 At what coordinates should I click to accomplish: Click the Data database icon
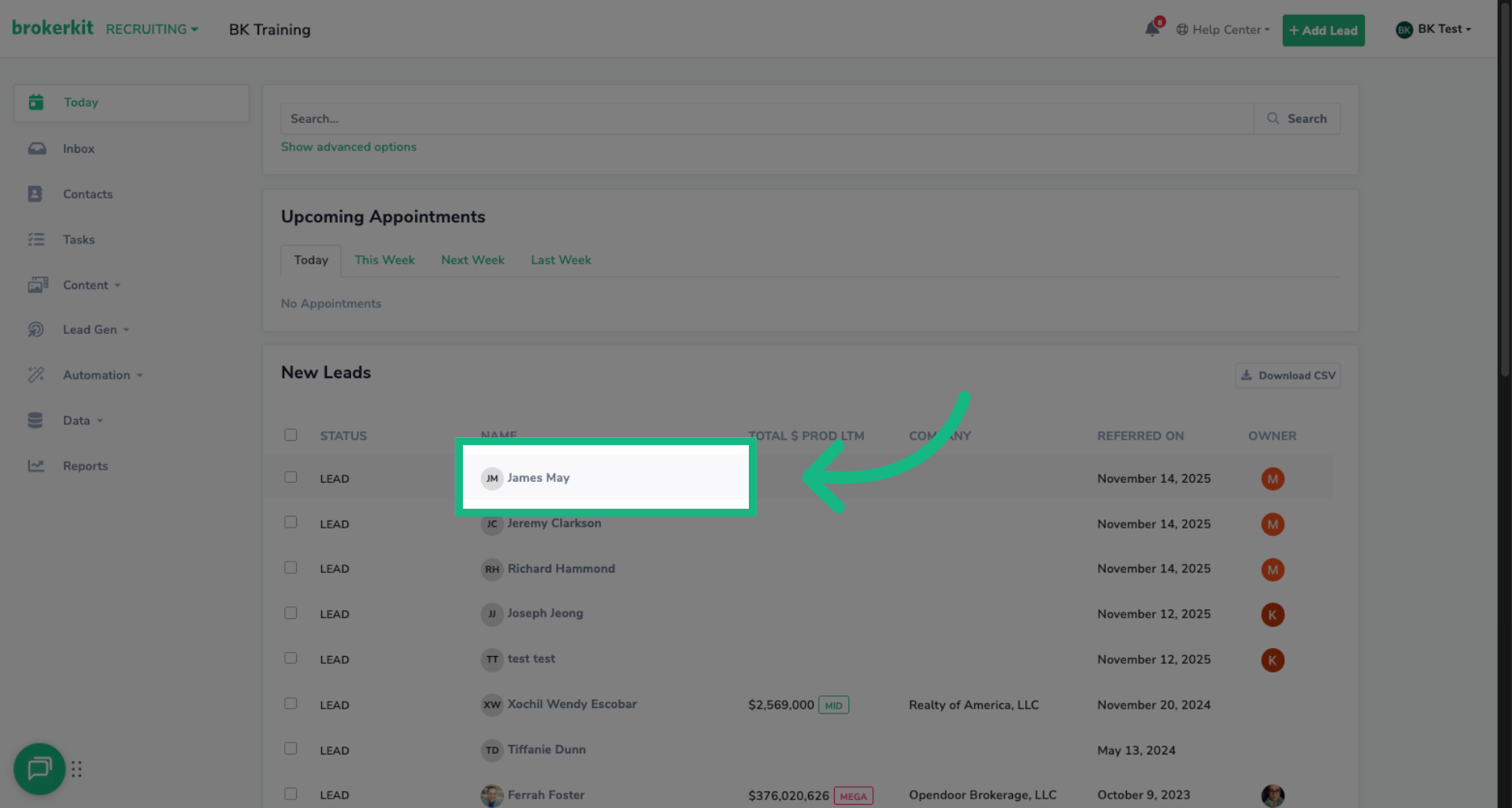point(35,421)
